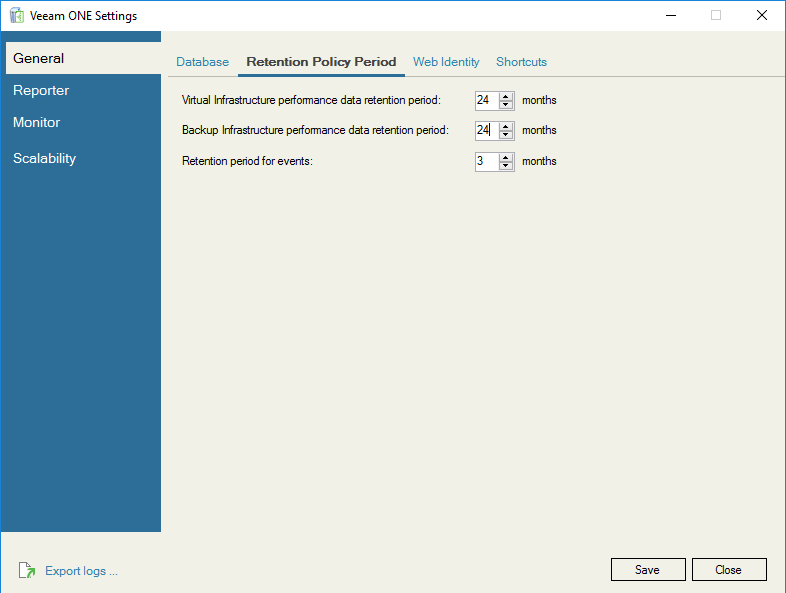The image size is (786, 593).
Task: Click the 'Veeam ONE Settings' title text
Action: [x=83, y=16]
